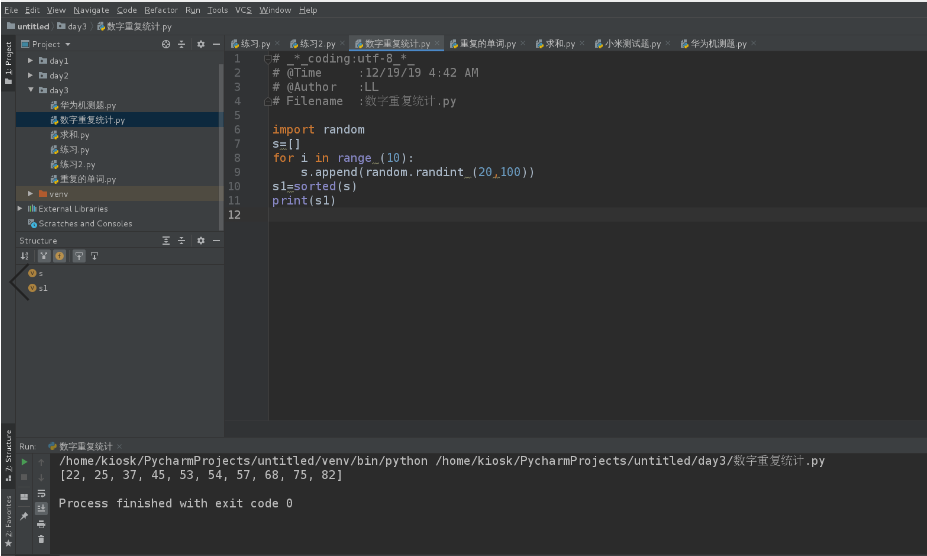Click the 2: Favorites side tool window button
The height and width of the screenshot is (556, 927).
click(8, 521)
